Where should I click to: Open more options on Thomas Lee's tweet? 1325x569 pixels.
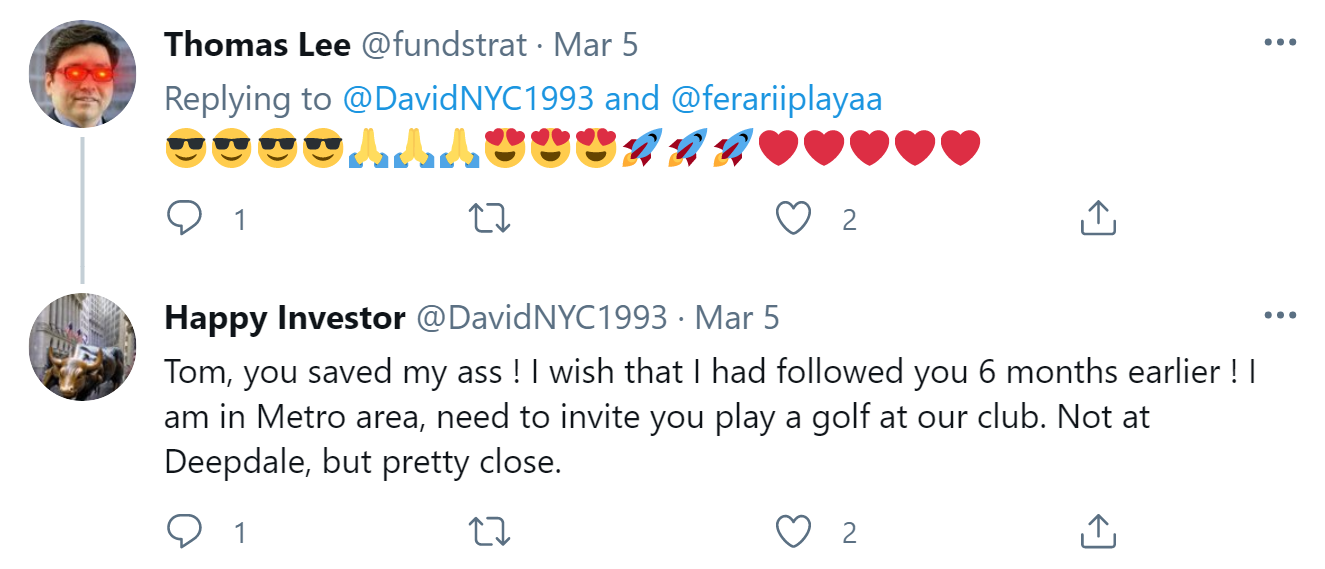point(1280,43)
